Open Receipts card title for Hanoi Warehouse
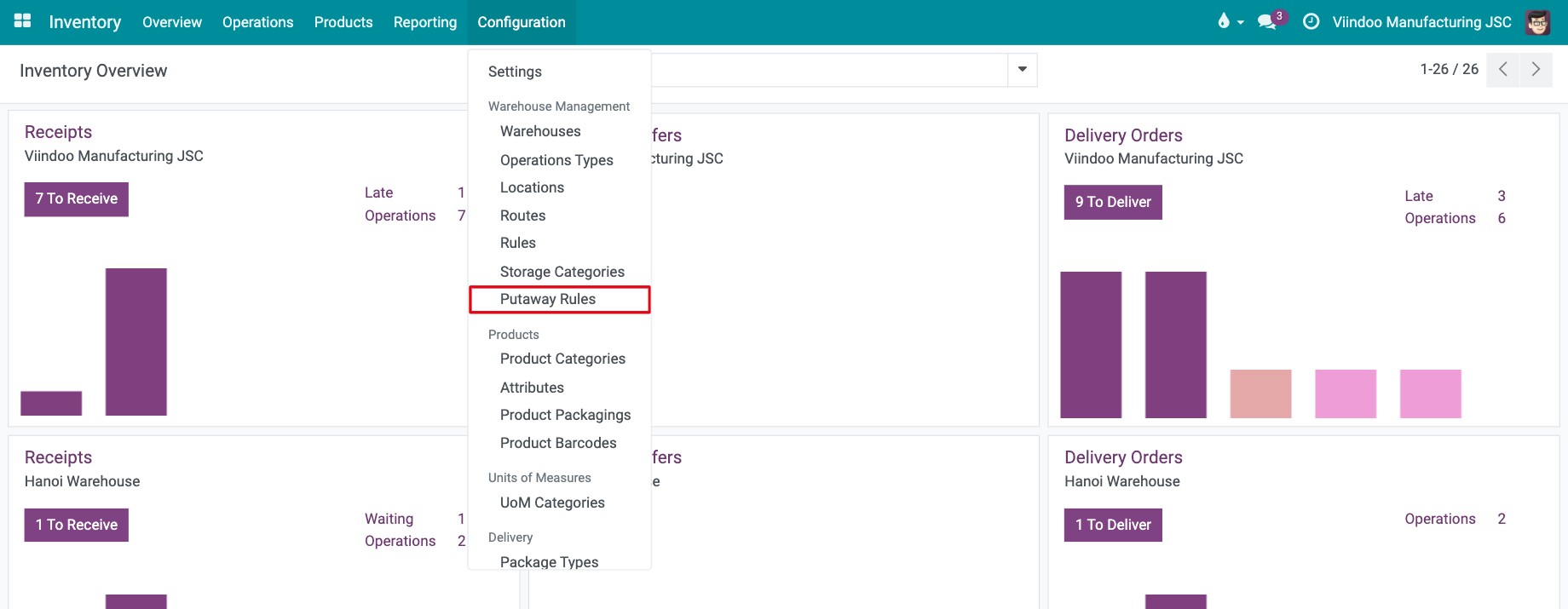This screenshot has width=1568, height=609. 58,457
